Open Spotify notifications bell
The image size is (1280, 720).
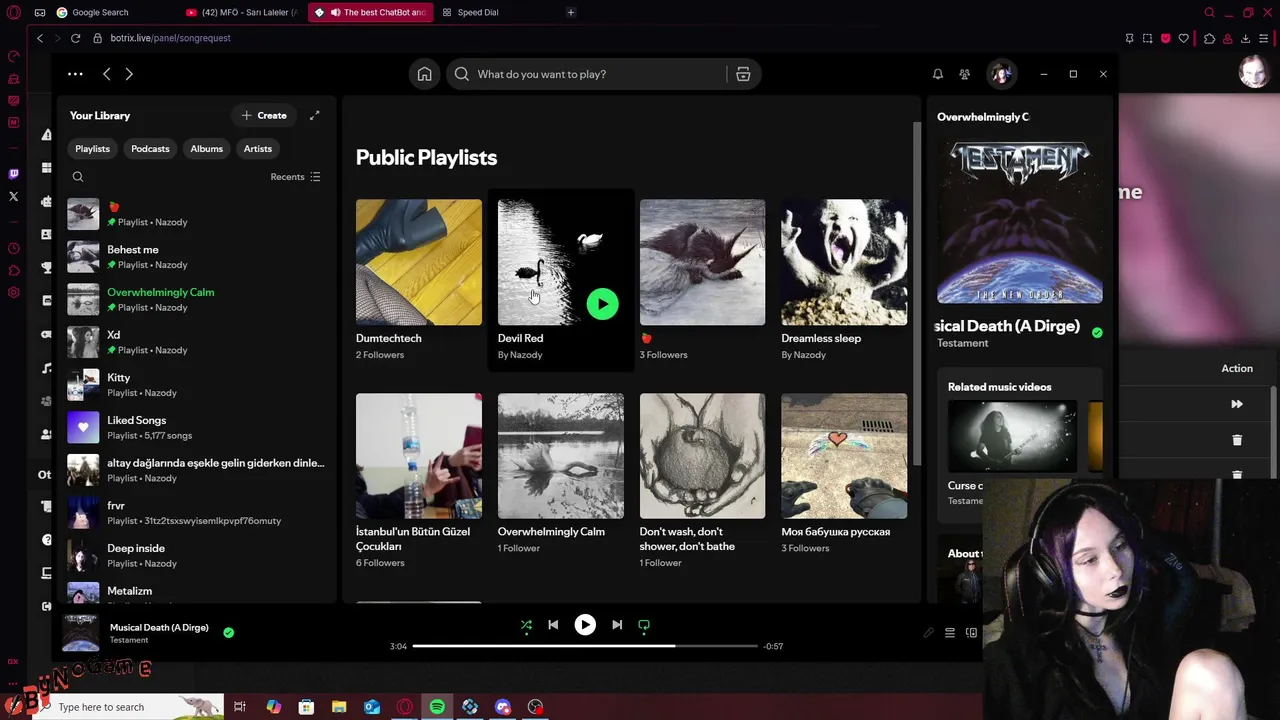click(938, 74)
